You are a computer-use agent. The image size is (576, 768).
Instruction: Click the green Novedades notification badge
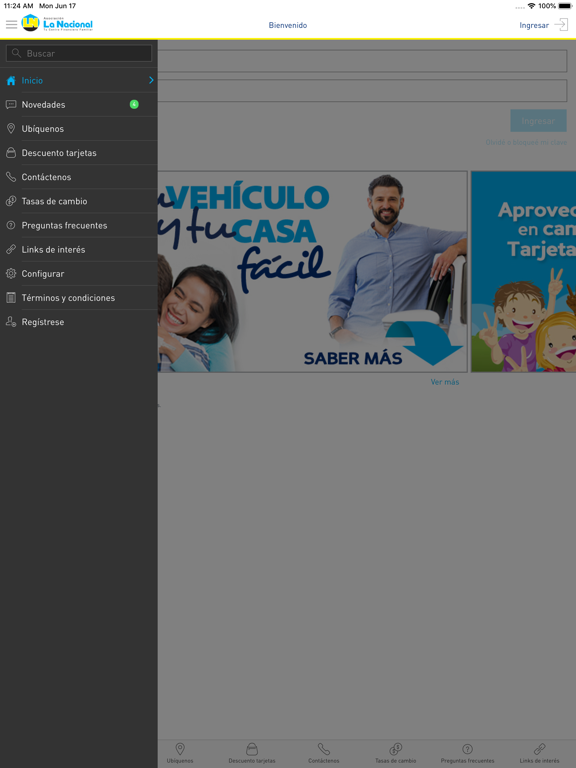tap(134, 104)
